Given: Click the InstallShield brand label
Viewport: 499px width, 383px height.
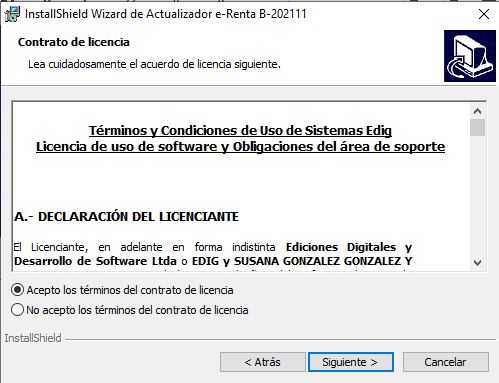Looking at the screenshot, I should pos(33,338).
